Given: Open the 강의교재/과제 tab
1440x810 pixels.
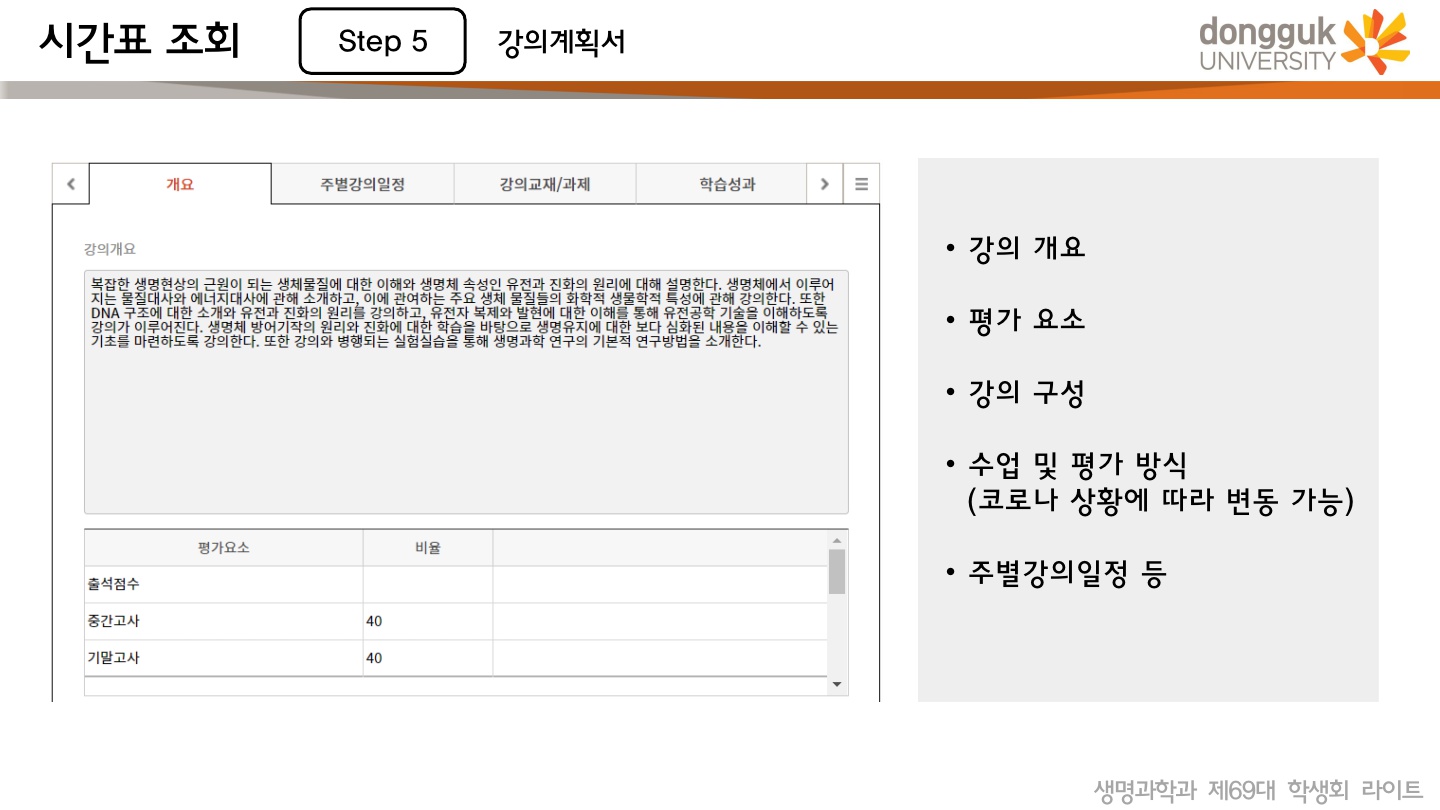Looking at the screenshot, I should tap(545, 184).
